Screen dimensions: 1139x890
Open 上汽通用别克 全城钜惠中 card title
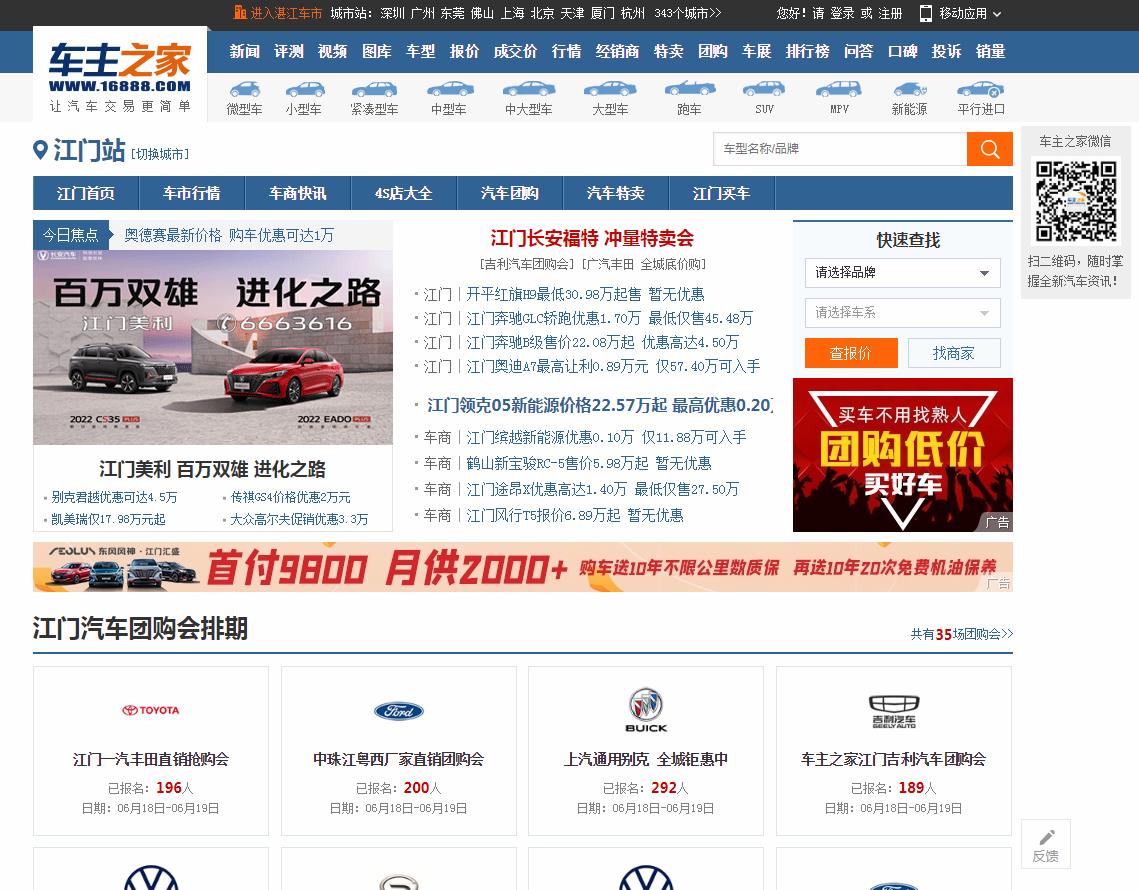646,759
